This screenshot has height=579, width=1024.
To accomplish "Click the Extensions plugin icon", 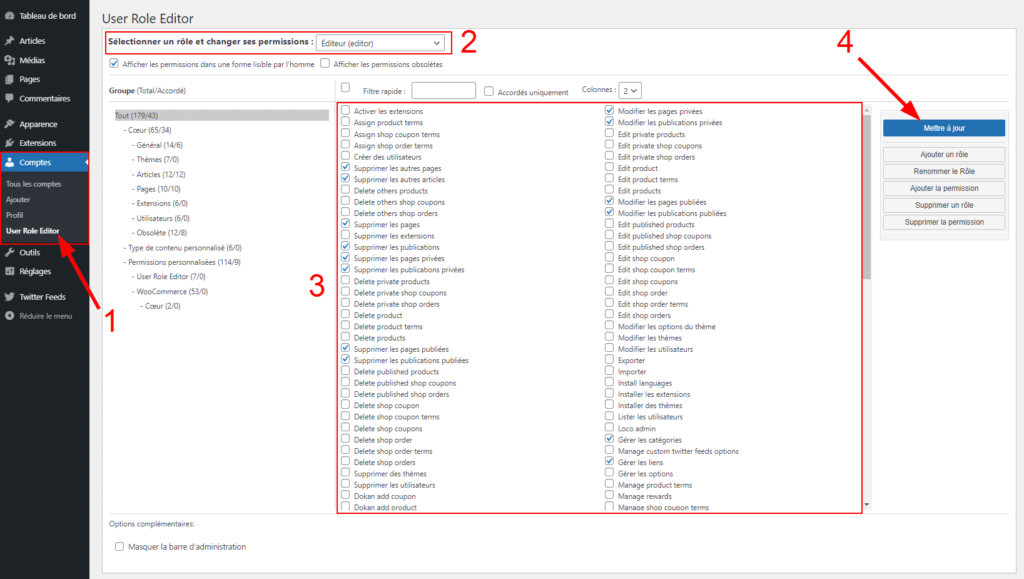I will click(9, 143).
